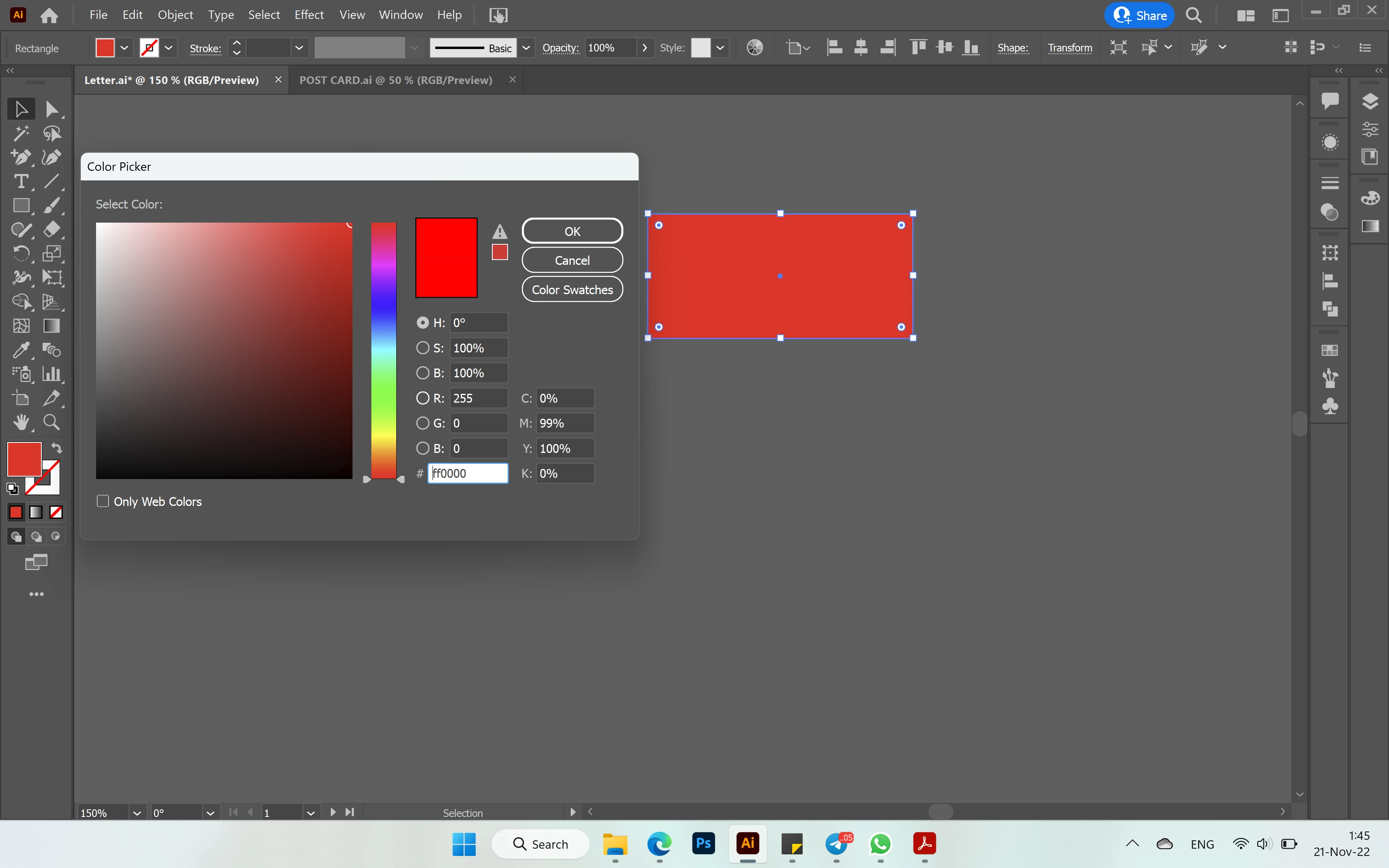The width and height of the screenshot is (1389, 868).
Task: Select the Magic Wand tool
Action: [20, 133]
